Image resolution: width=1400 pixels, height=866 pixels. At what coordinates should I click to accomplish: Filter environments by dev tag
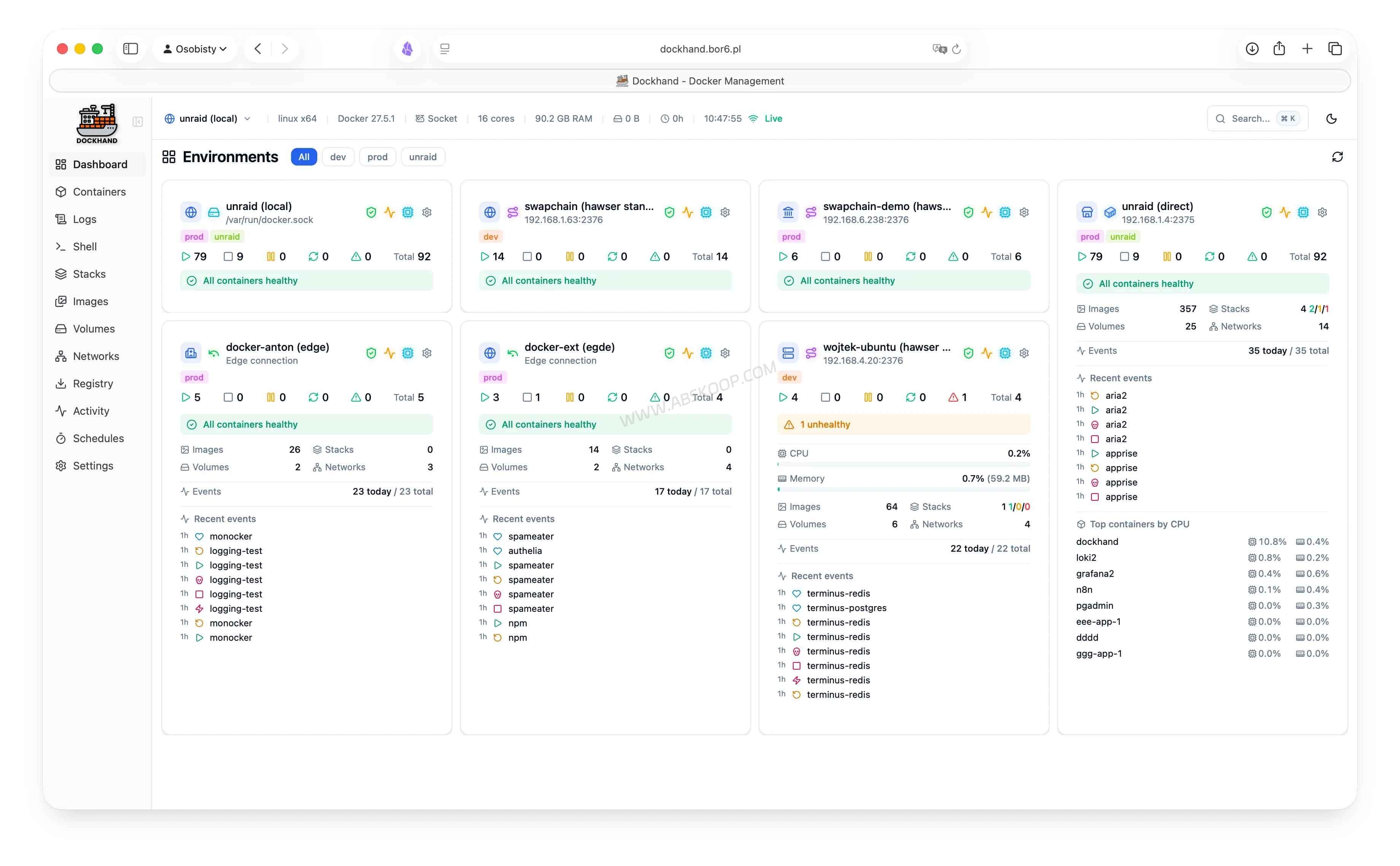338,157
